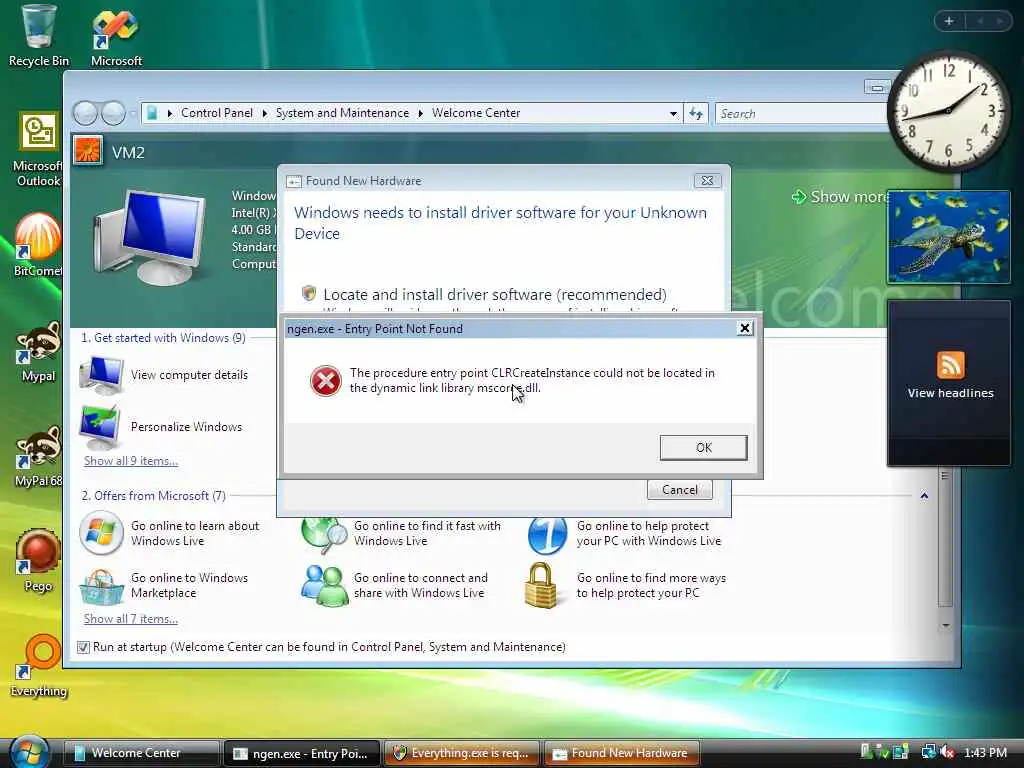Image resolution: width=1024 pixels, height=768 pixels.
Task: Minimize the Welcome Center window
Action: (x=877, y=87)
